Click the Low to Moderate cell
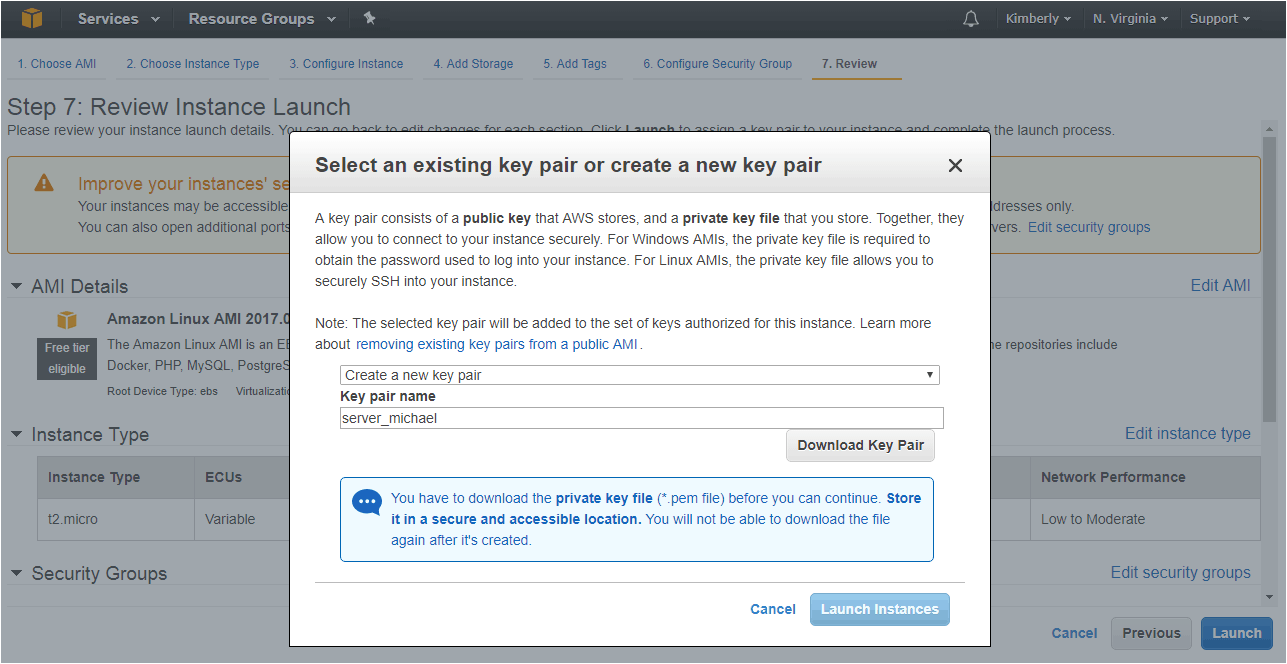The height and width of the screenshot is (664, 1287). [1145, 519]
